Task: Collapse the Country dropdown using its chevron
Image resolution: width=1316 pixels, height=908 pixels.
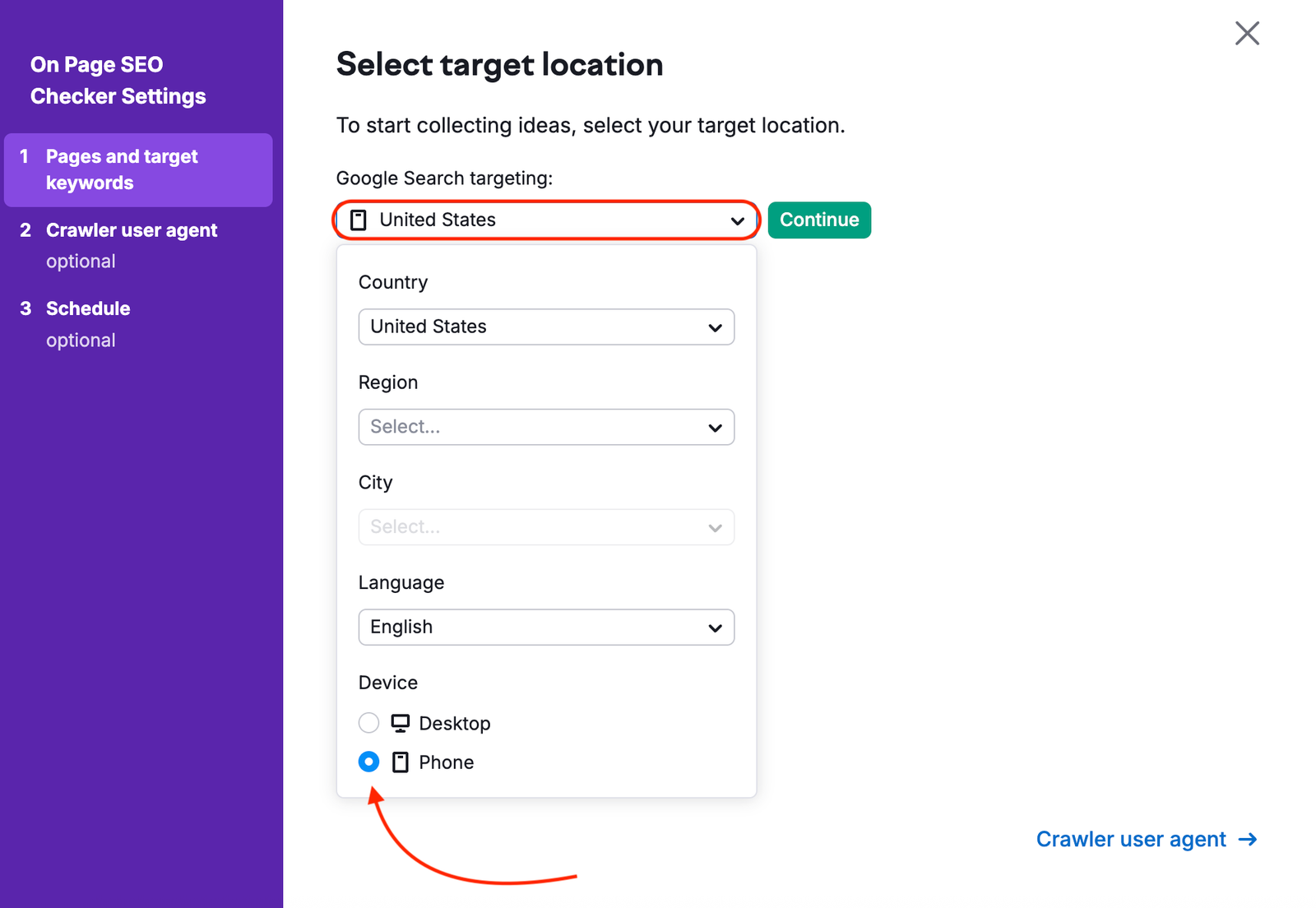Action: (715, 327)
